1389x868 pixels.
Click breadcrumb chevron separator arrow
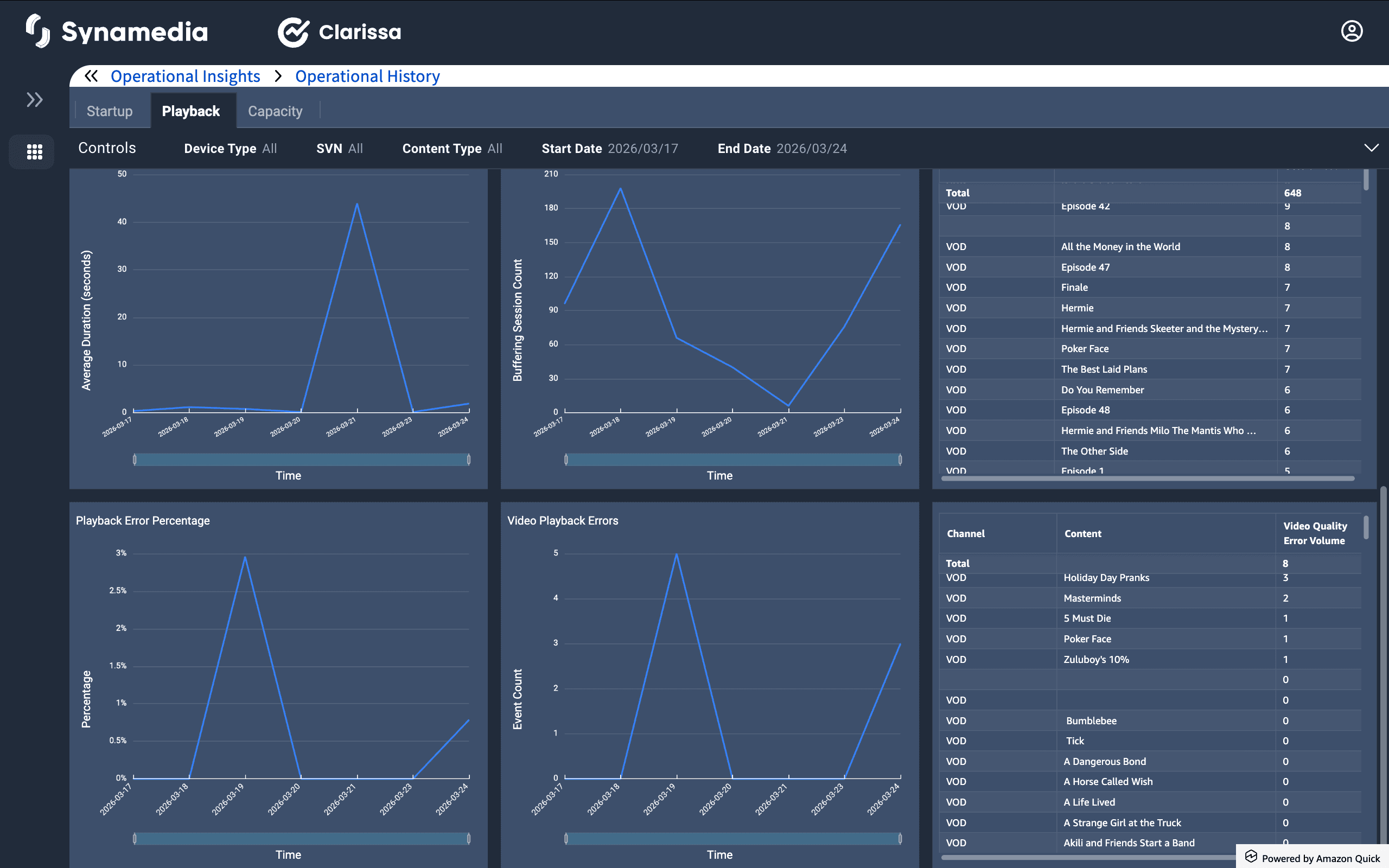(278, 76)
